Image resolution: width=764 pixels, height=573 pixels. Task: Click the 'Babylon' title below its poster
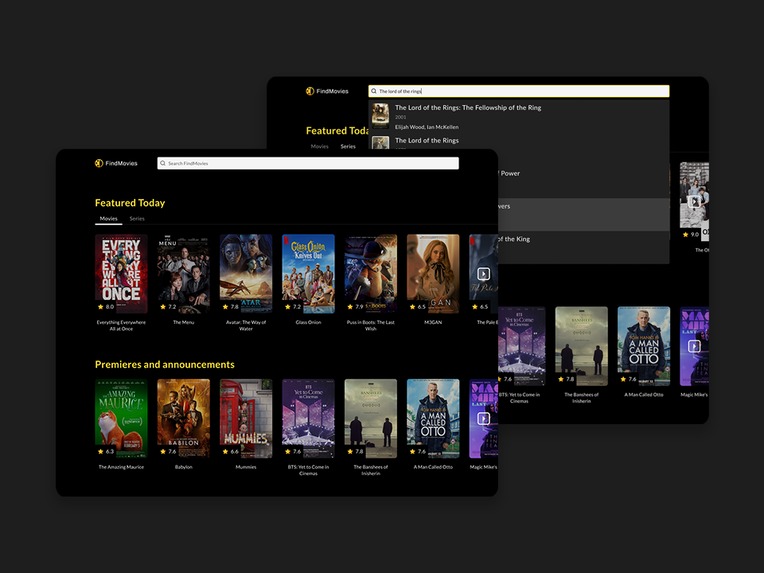[184, 467]
